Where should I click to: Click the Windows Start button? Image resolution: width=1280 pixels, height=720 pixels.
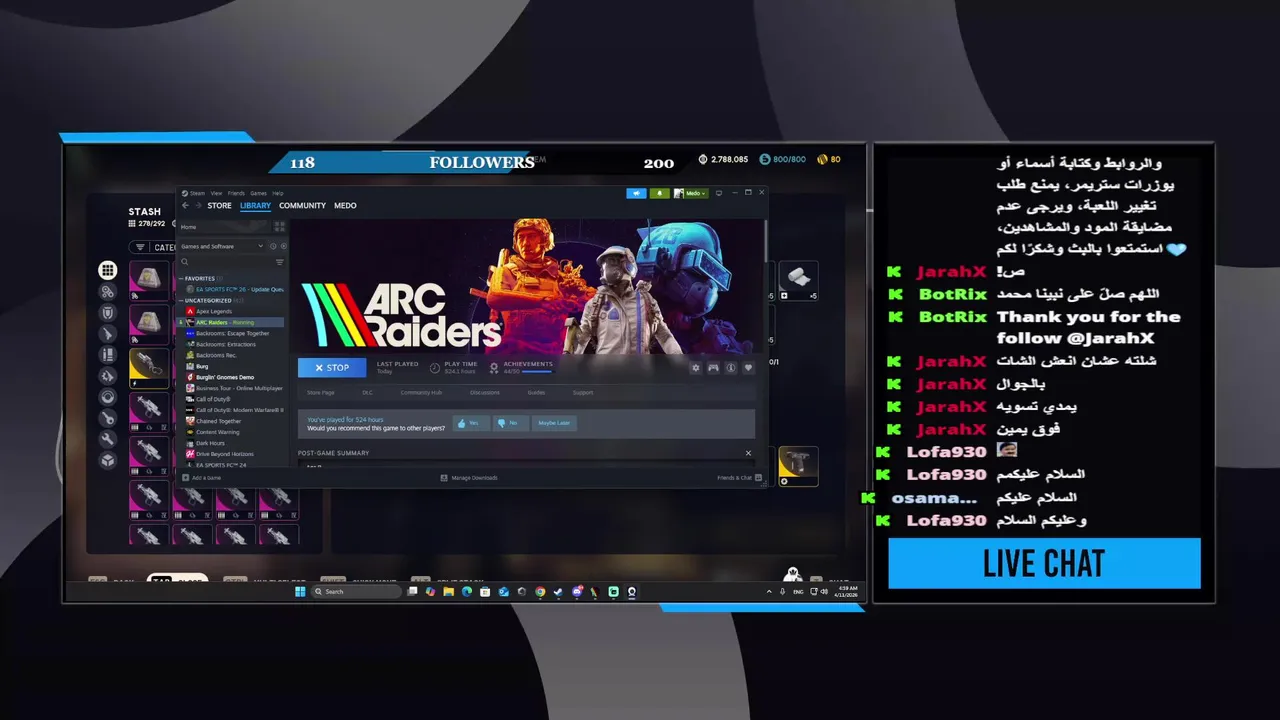coord(300,592)
